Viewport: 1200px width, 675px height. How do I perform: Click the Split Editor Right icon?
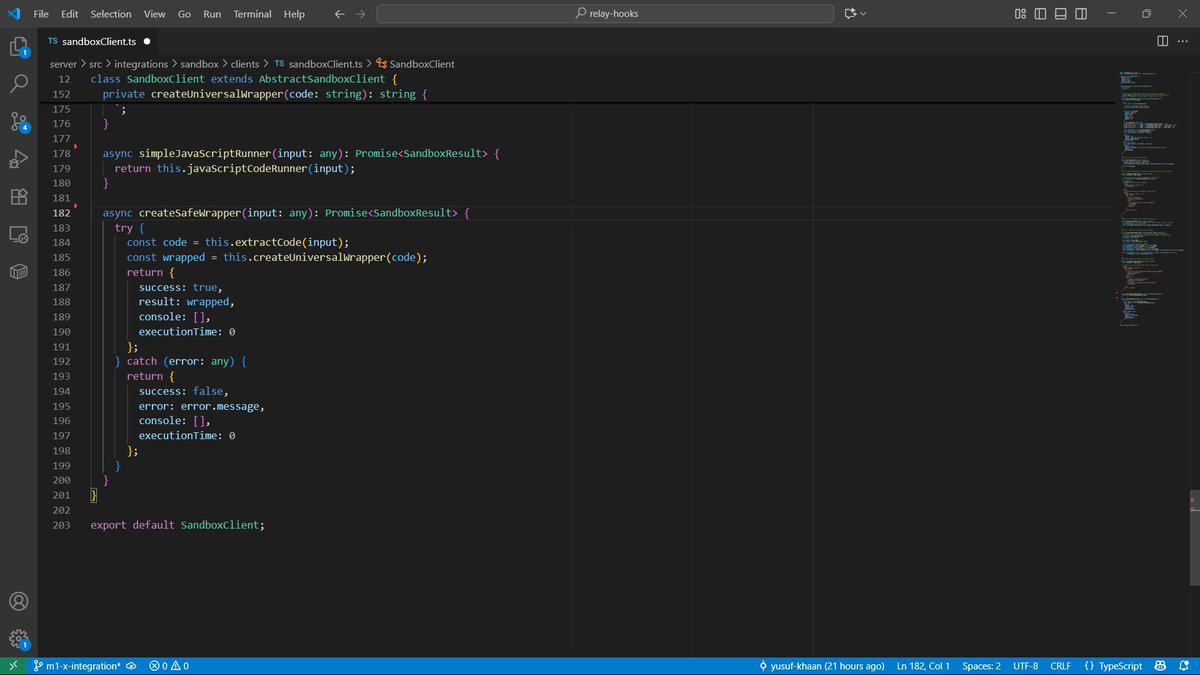point(1162,41)
